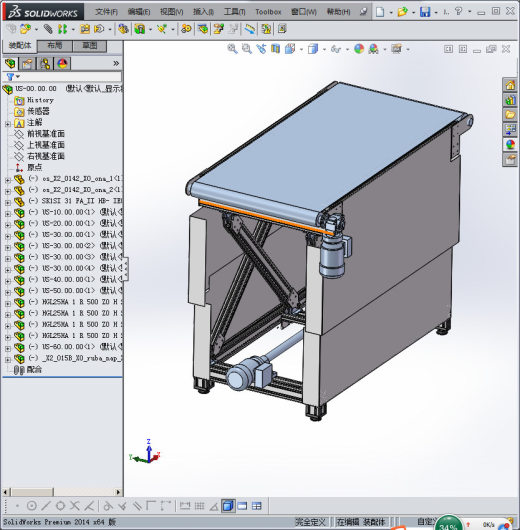The width and height of the screenshot is (520, 530).
Task: Open the View Settings dropdown arrow
Action: click(x=408, y=50)
